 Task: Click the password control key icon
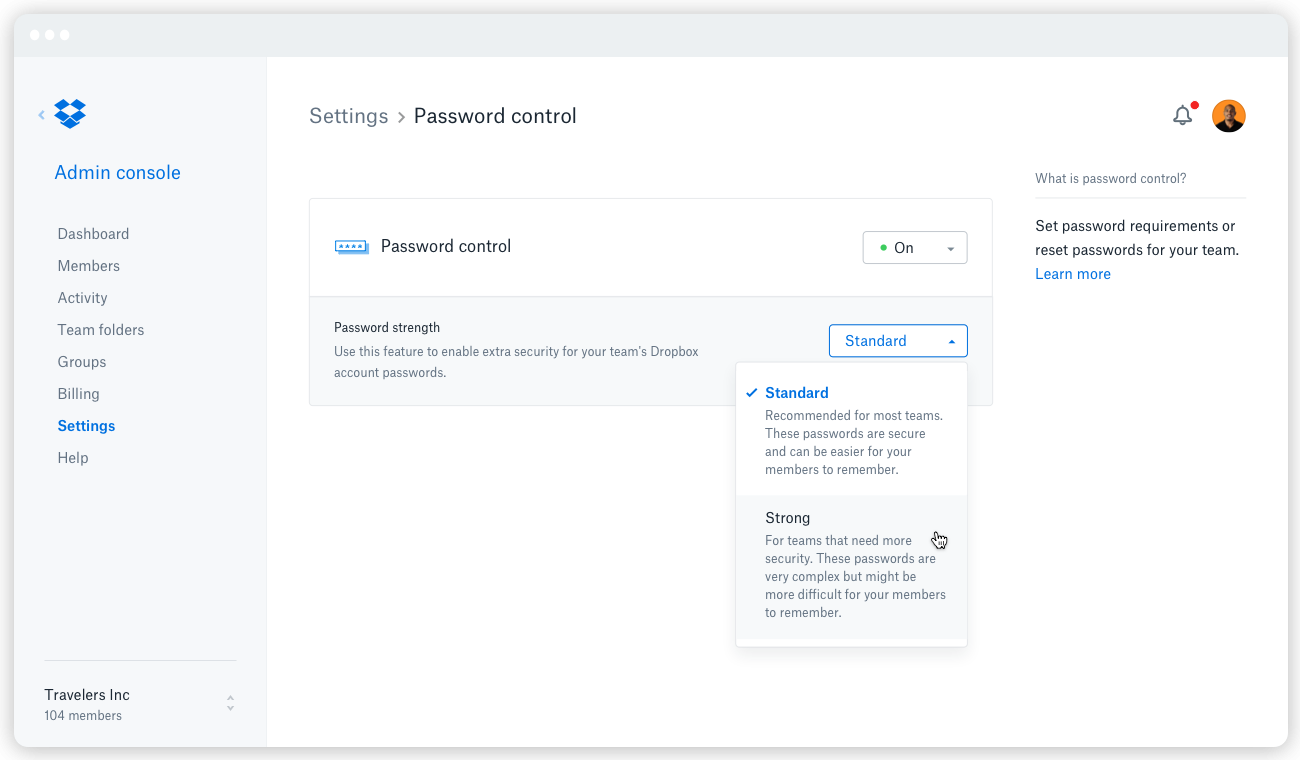pos(351,247)
